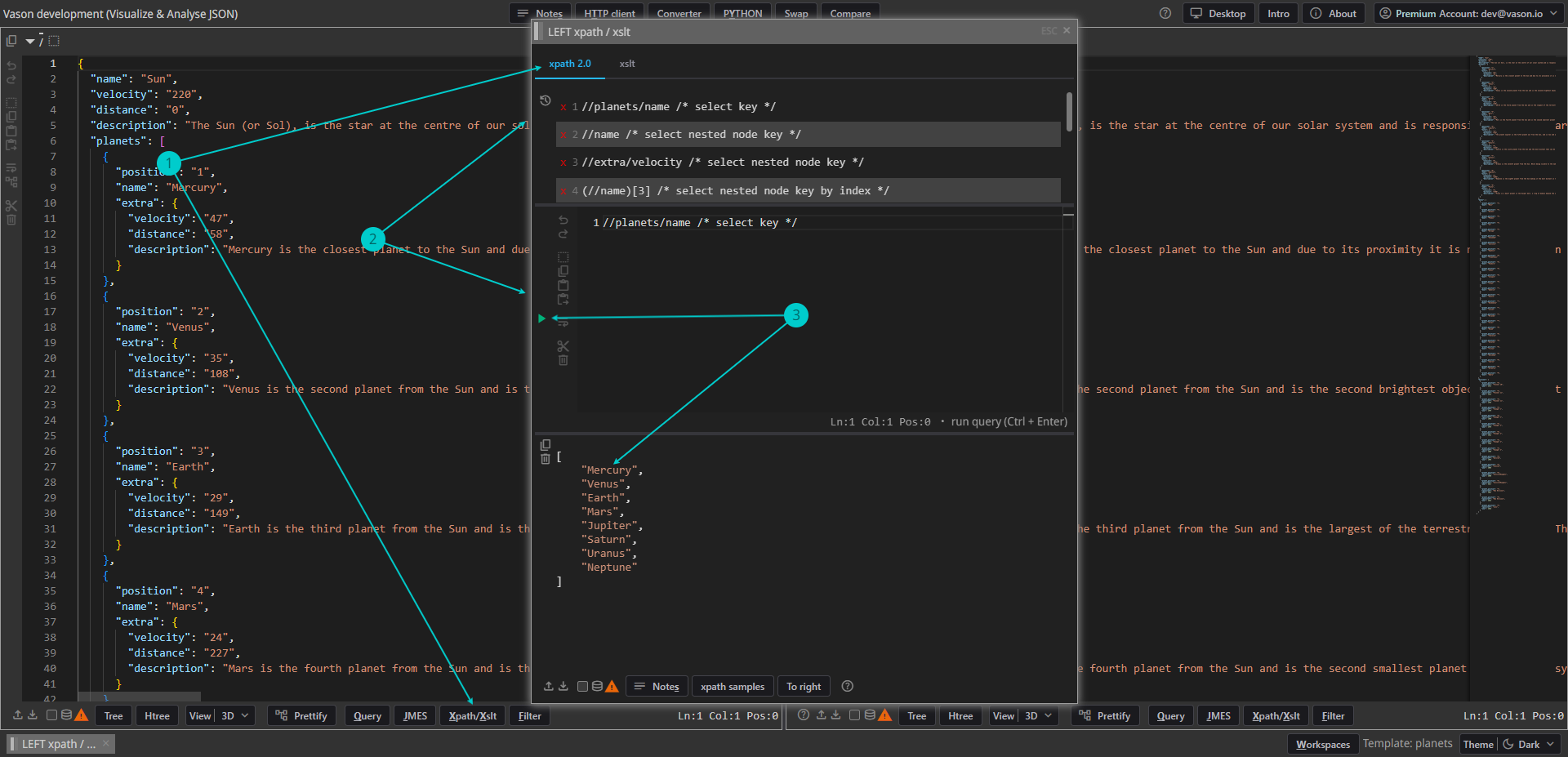Click the orange warning icon in left editor toolbar
Image resolution: width=1568 pixels, height=757 pixels.
coord(82,715)
